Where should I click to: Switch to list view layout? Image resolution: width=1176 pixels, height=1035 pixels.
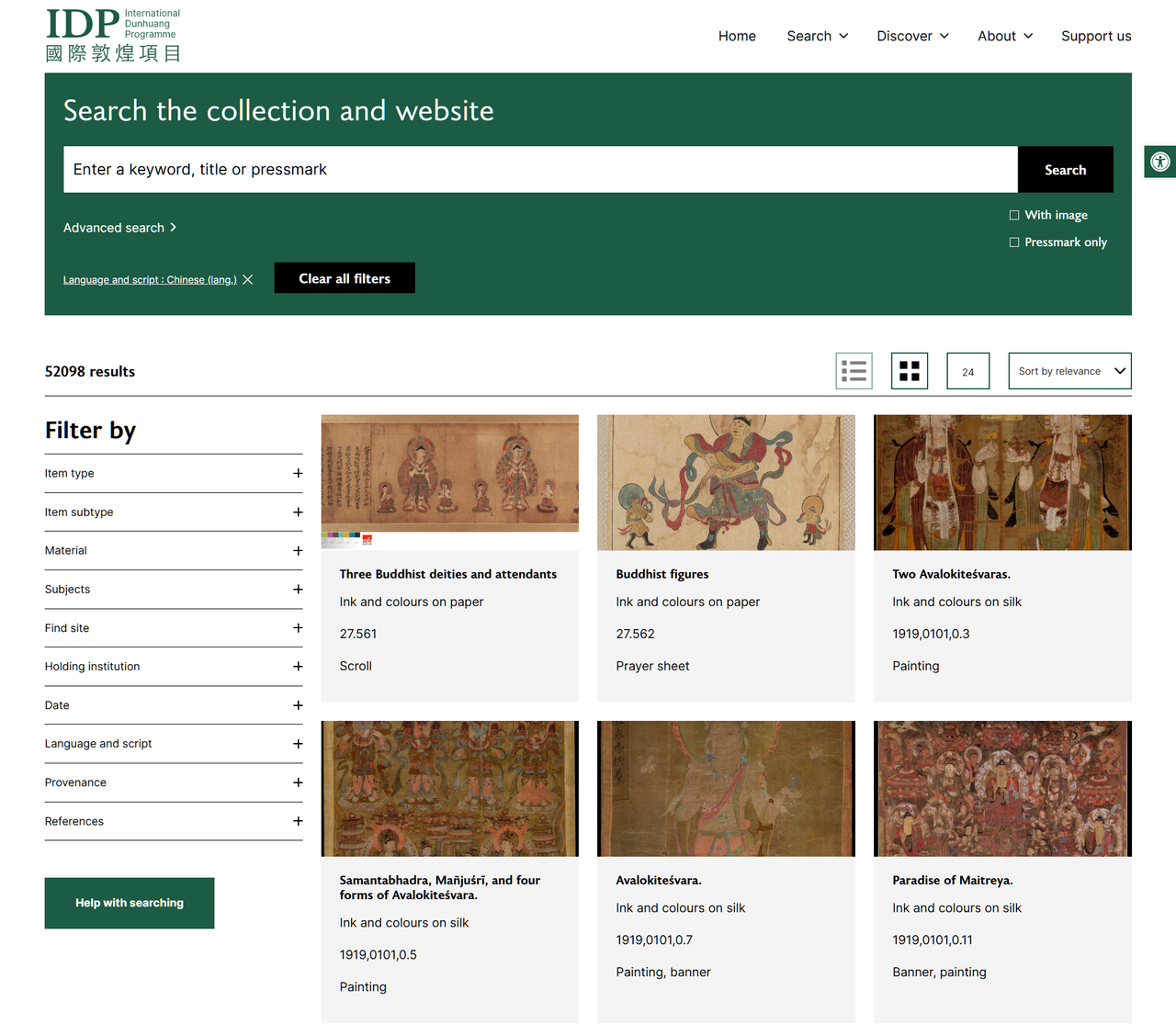click(x=854, y=371)
